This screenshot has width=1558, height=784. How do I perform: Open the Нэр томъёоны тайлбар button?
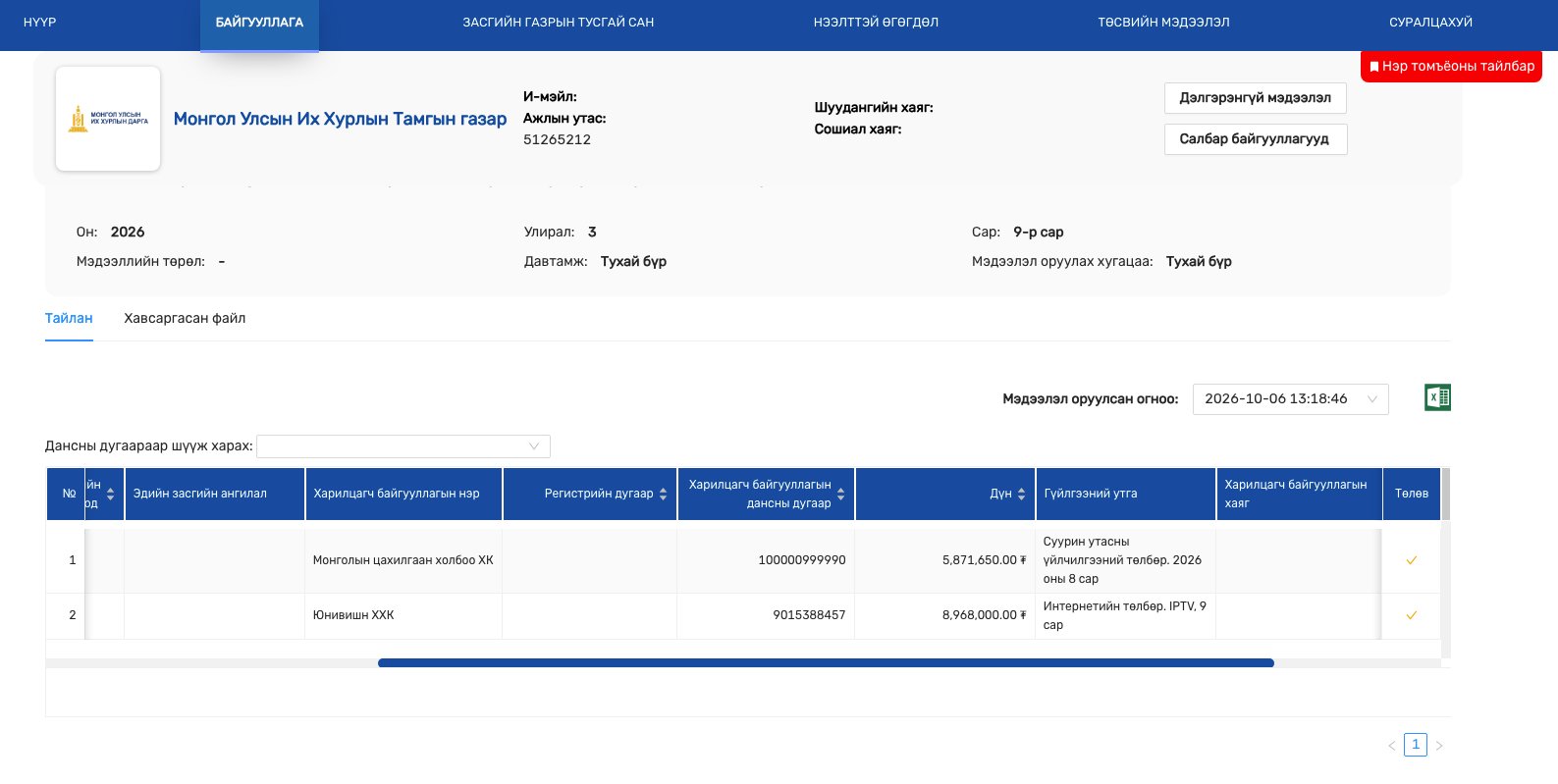pos(1451,66)
